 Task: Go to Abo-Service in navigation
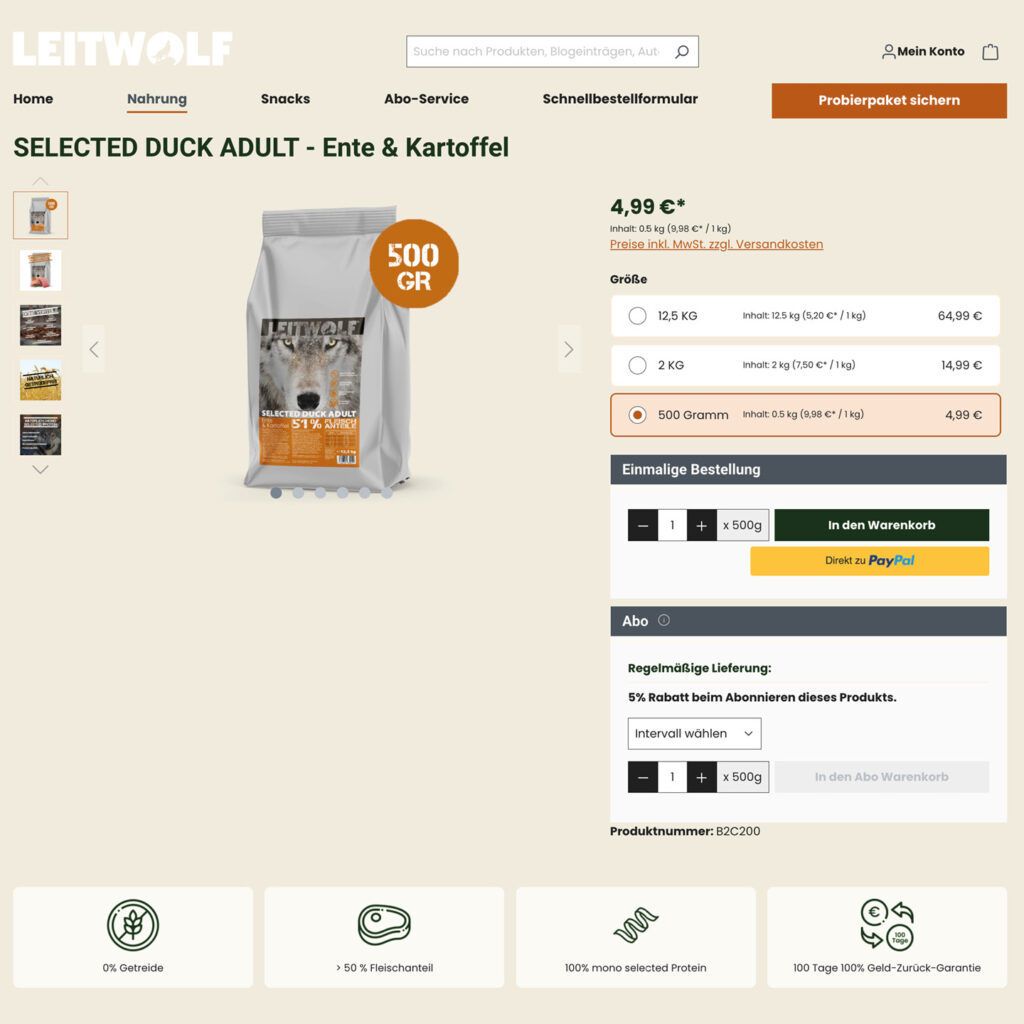pos(426,99)
